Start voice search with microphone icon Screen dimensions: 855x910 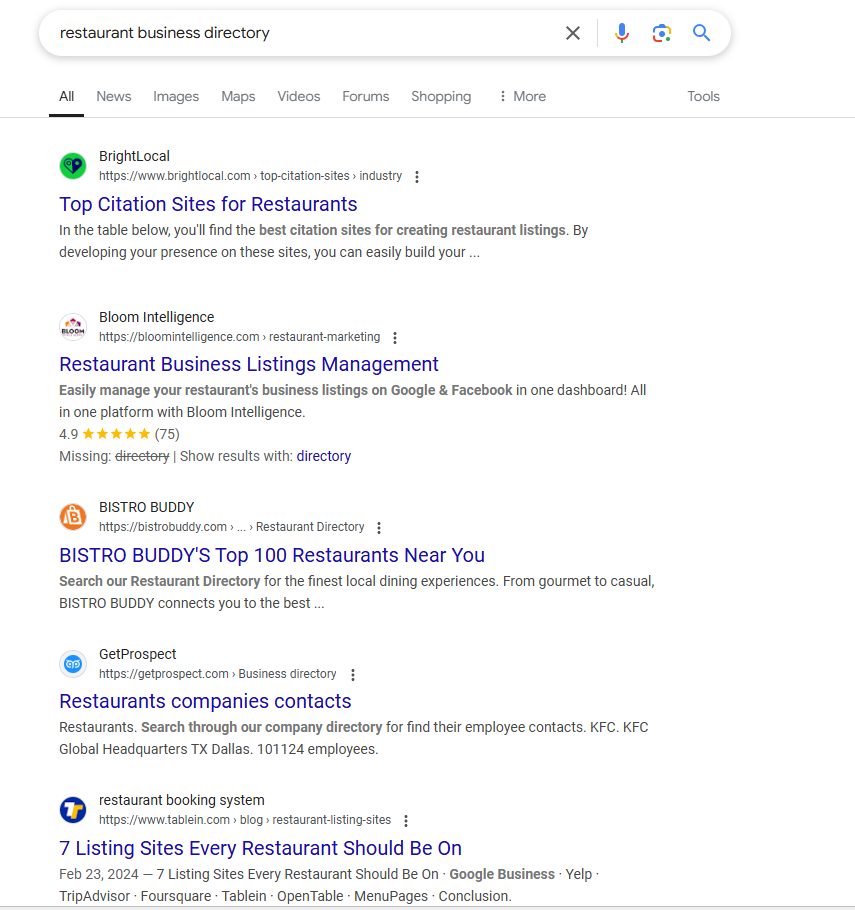coord(622,33)
